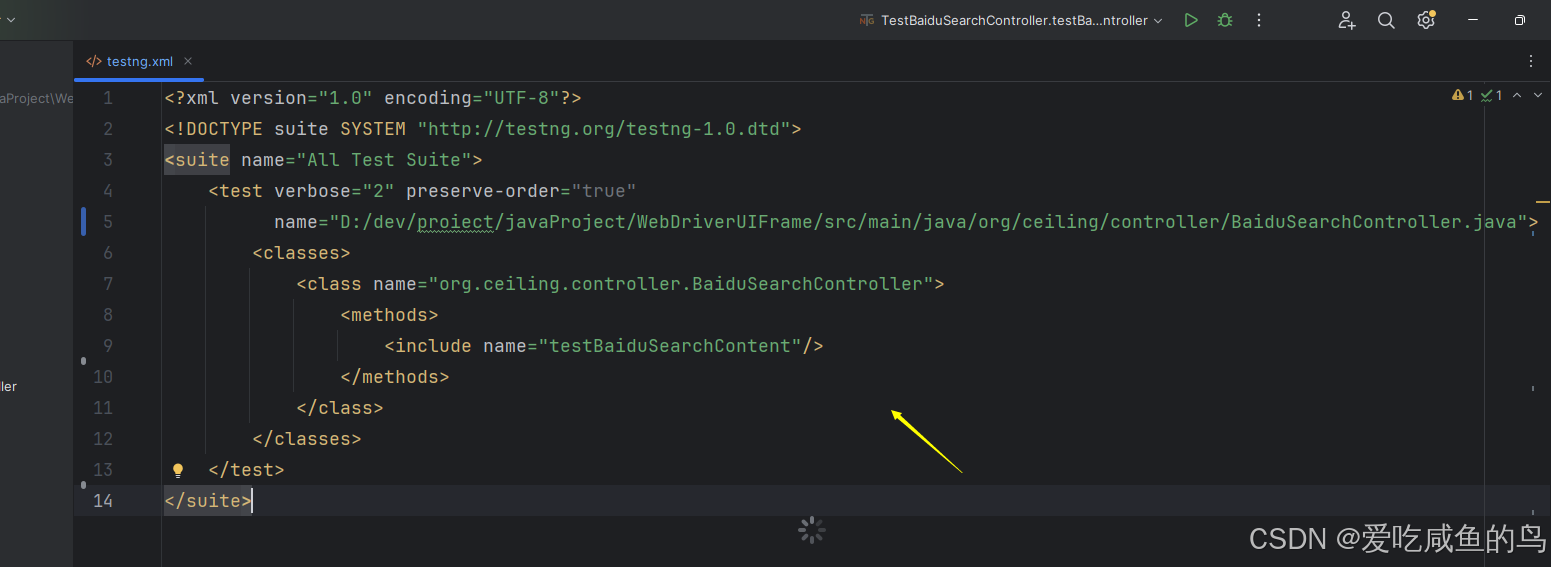Image resolution: width=1551 pixels, height=567 pixels.
Task: Open more run actions menu
Action: [1259, 20]
